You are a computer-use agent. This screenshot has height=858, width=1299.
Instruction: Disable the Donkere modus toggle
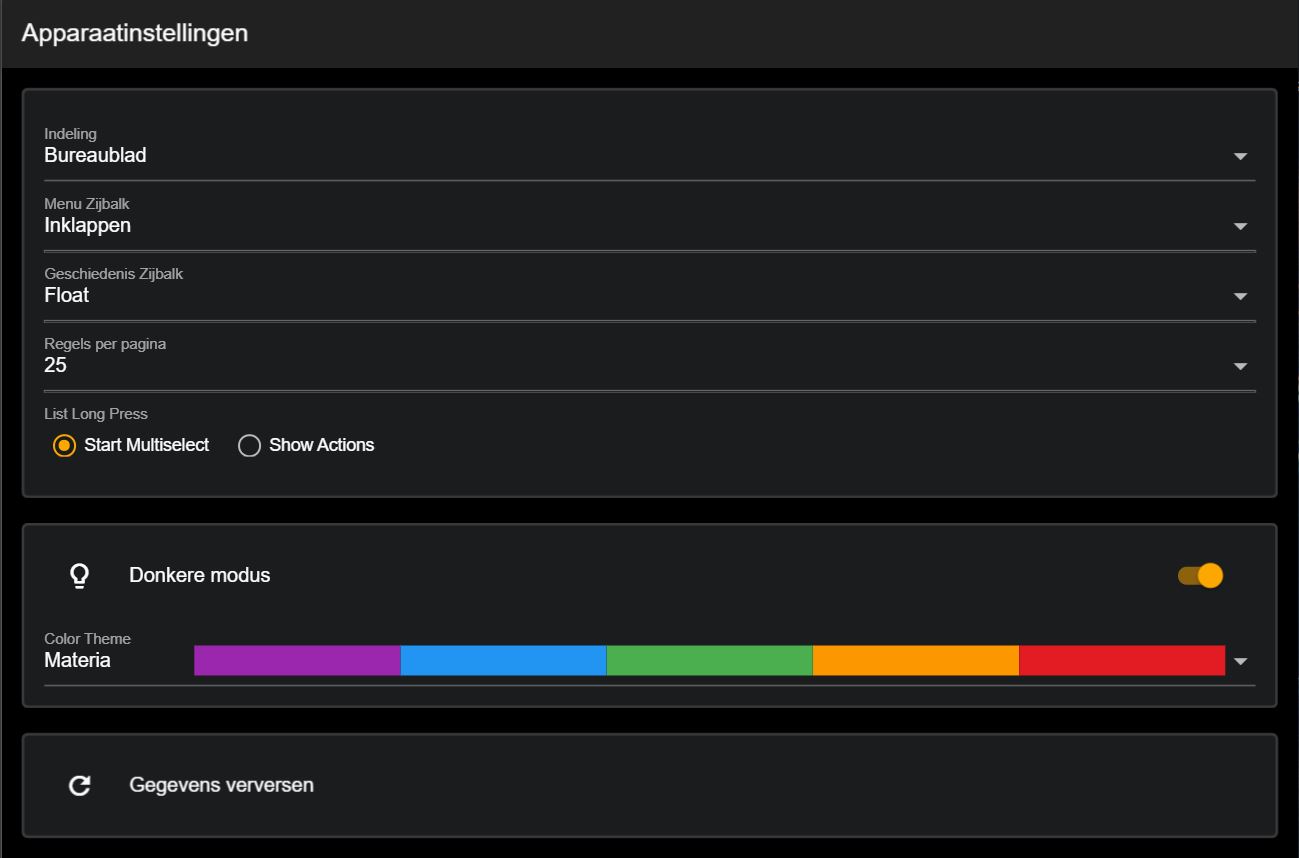click(x=1200, y=574)
